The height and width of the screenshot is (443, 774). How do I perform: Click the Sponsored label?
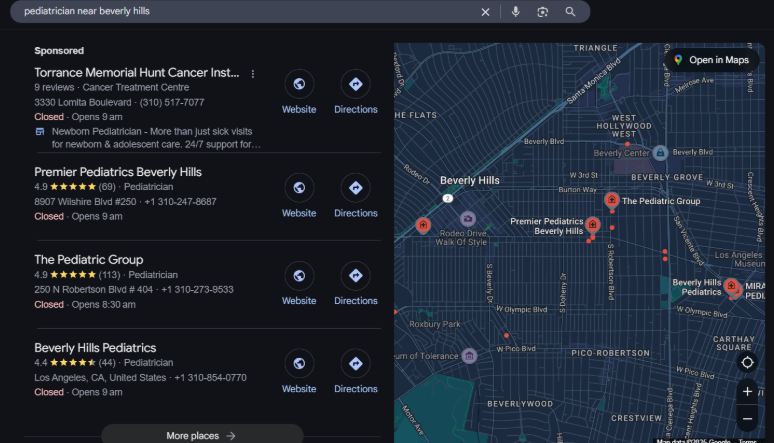59,50
